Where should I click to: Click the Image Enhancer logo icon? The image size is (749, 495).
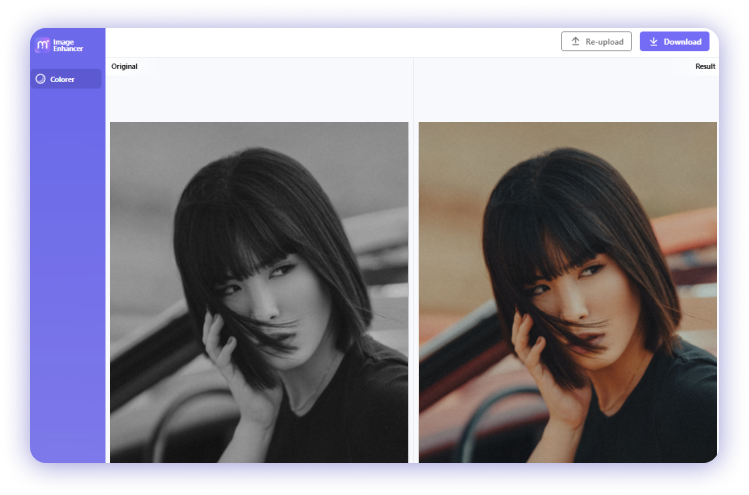[x=41, y=45]
